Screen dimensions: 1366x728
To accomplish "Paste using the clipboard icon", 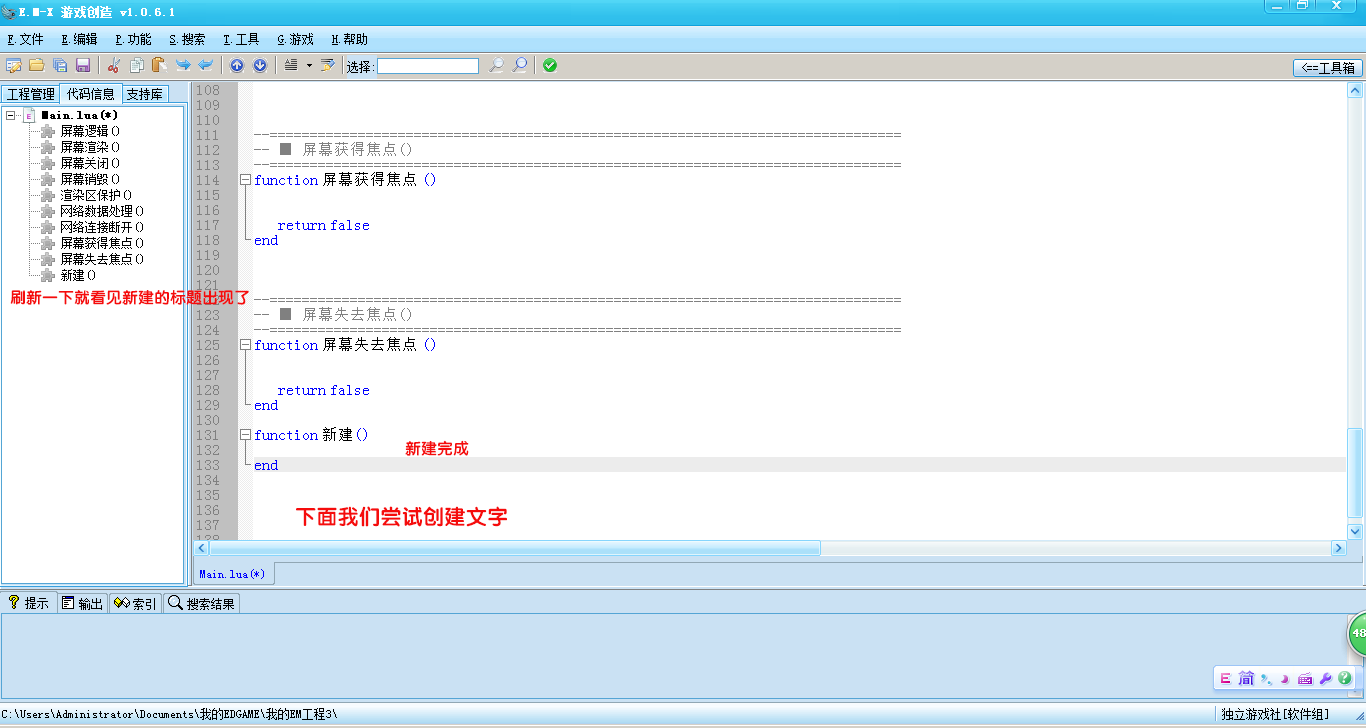I will pos(159,65).
